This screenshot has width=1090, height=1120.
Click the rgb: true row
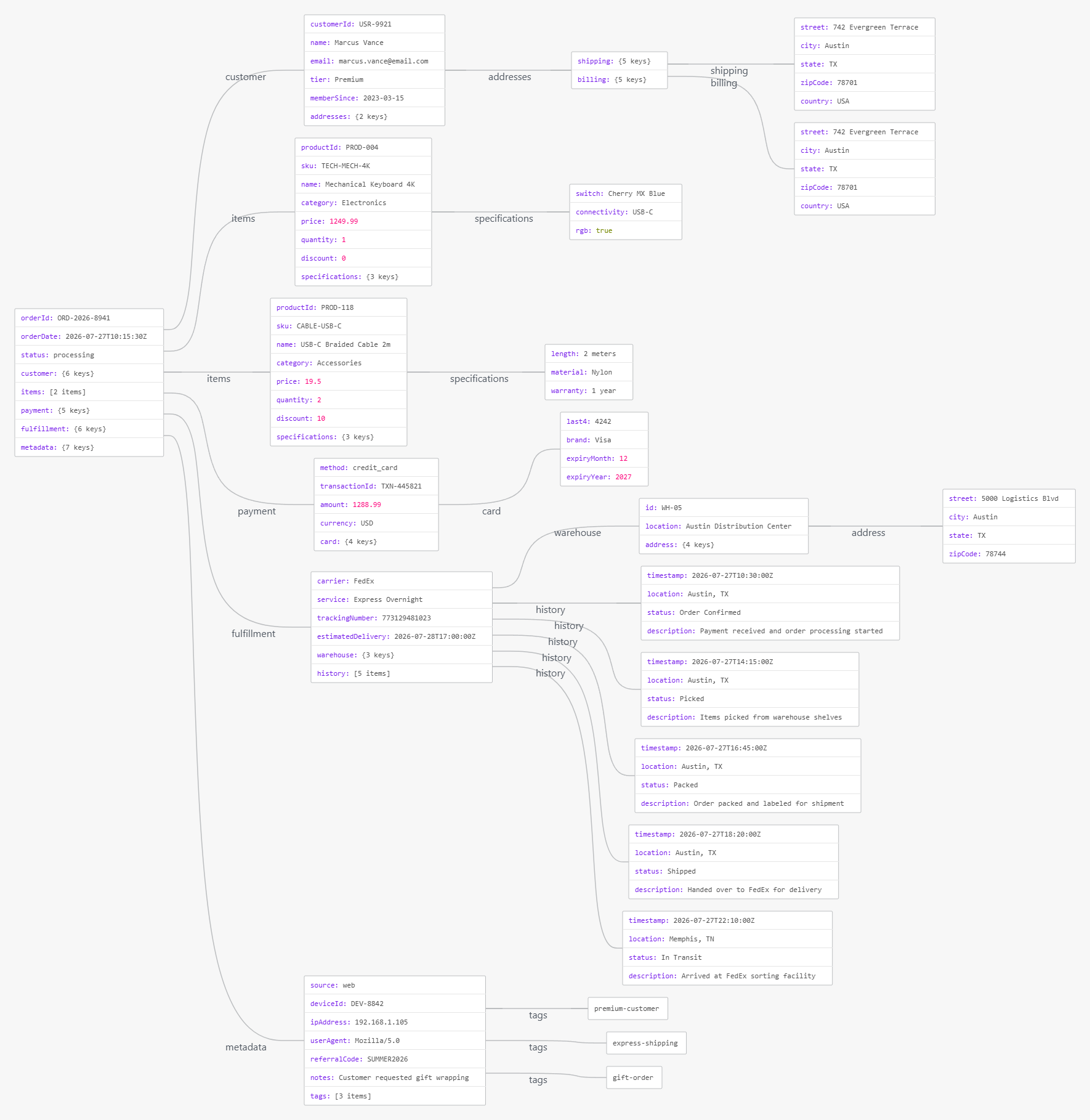pyautogui.click(x=626, y=230)
